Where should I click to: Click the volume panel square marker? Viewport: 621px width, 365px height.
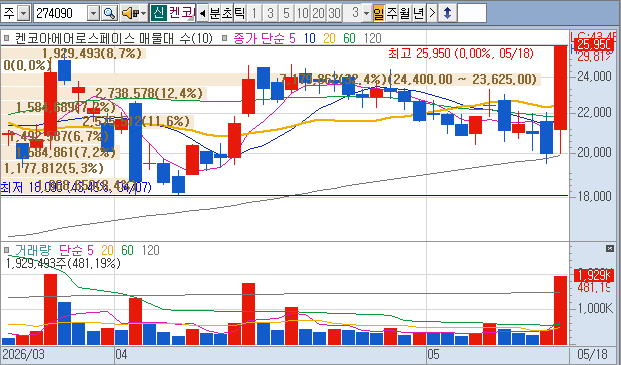tap(6, 250)
